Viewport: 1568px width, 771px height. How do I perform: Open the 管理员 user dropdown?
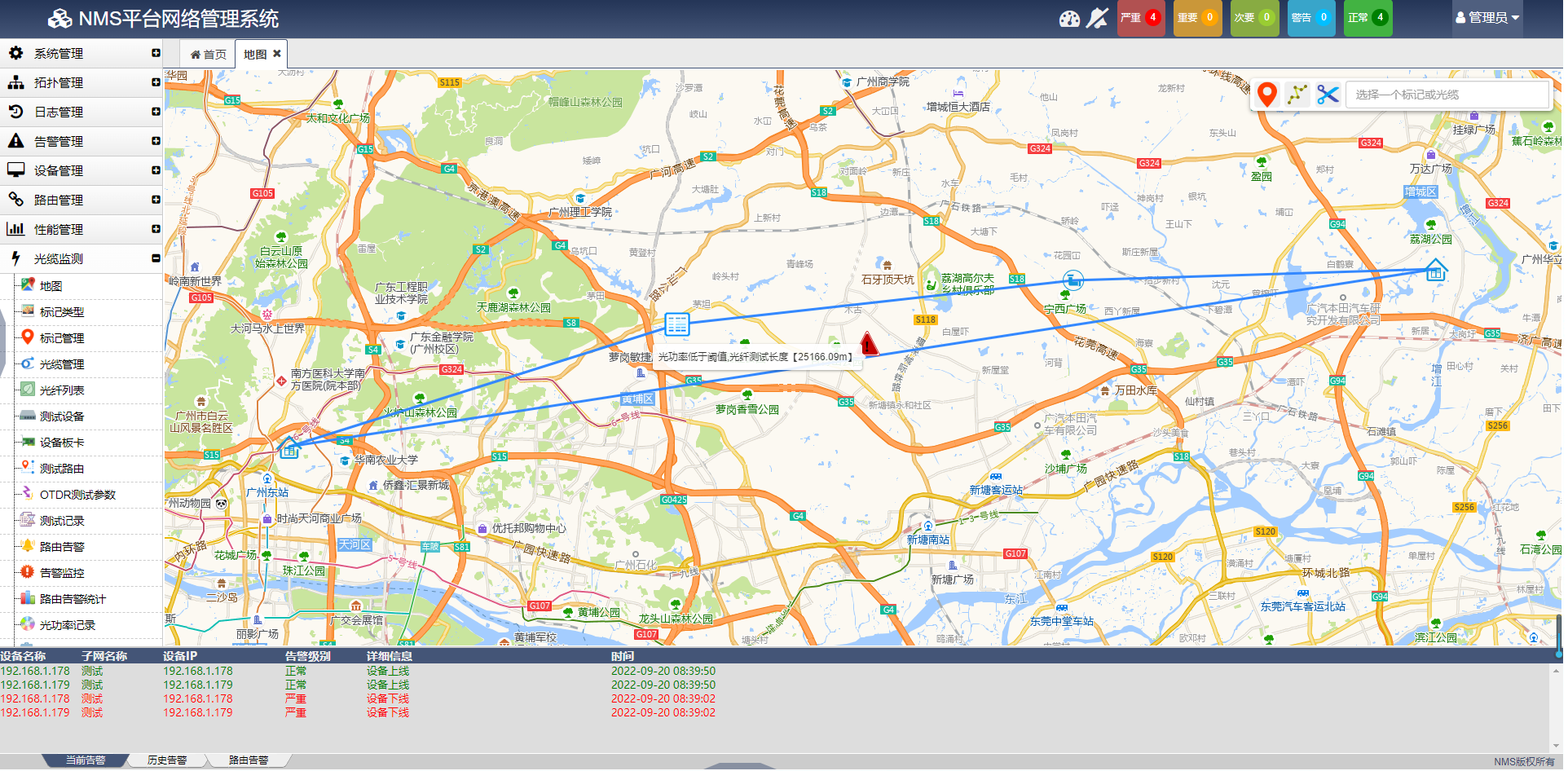(x=1487, y=18)
